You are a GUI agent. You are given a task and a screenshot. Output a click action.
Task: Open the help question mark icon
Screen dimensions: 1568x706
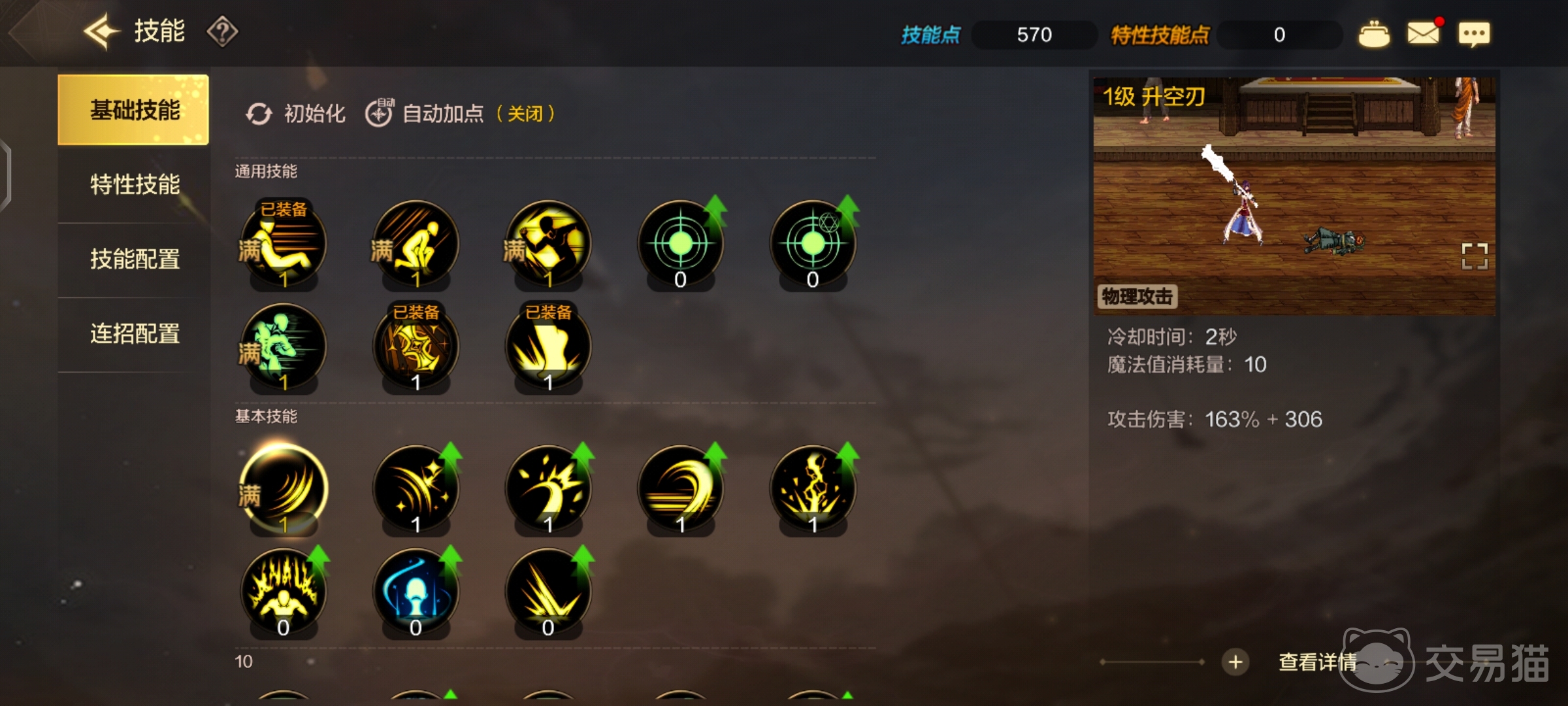222,31
